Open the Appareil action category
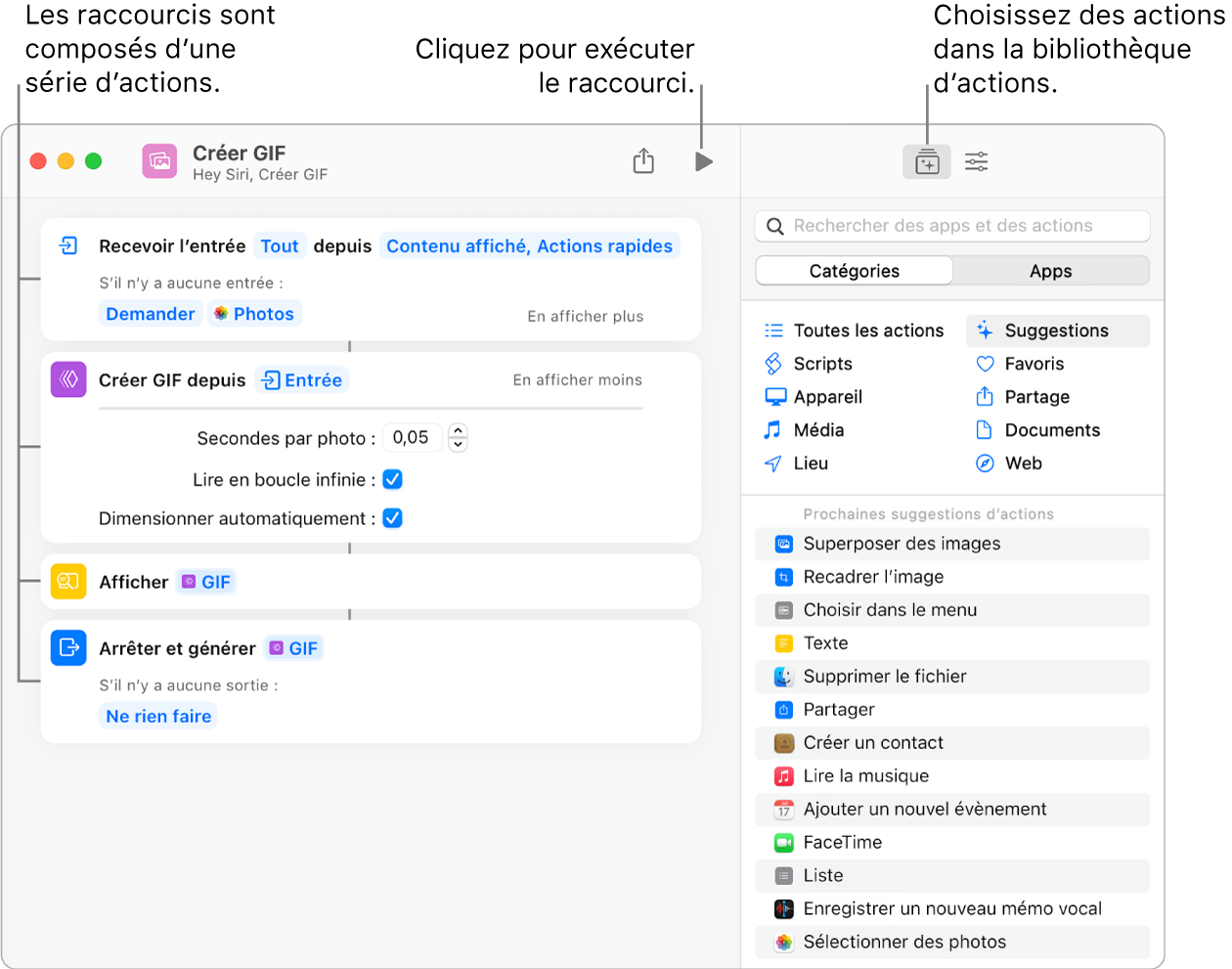 coord(827,397)
